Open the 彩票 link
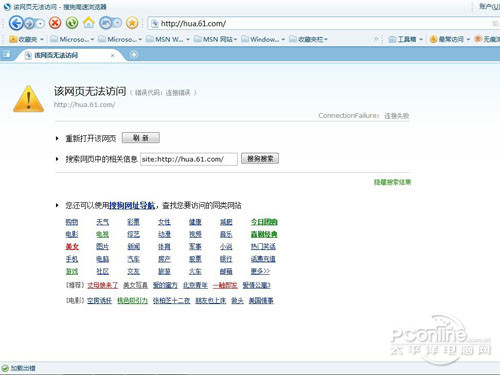This screenshot has height=375, width=500. [133, 222]
